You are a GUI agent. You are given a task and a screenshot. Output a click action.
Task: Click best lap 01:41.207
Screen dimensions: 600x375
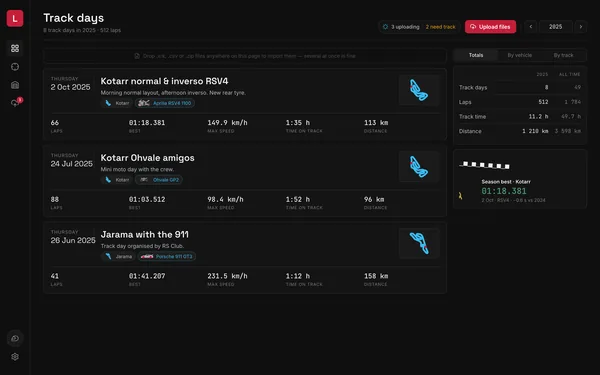(147, 276)
